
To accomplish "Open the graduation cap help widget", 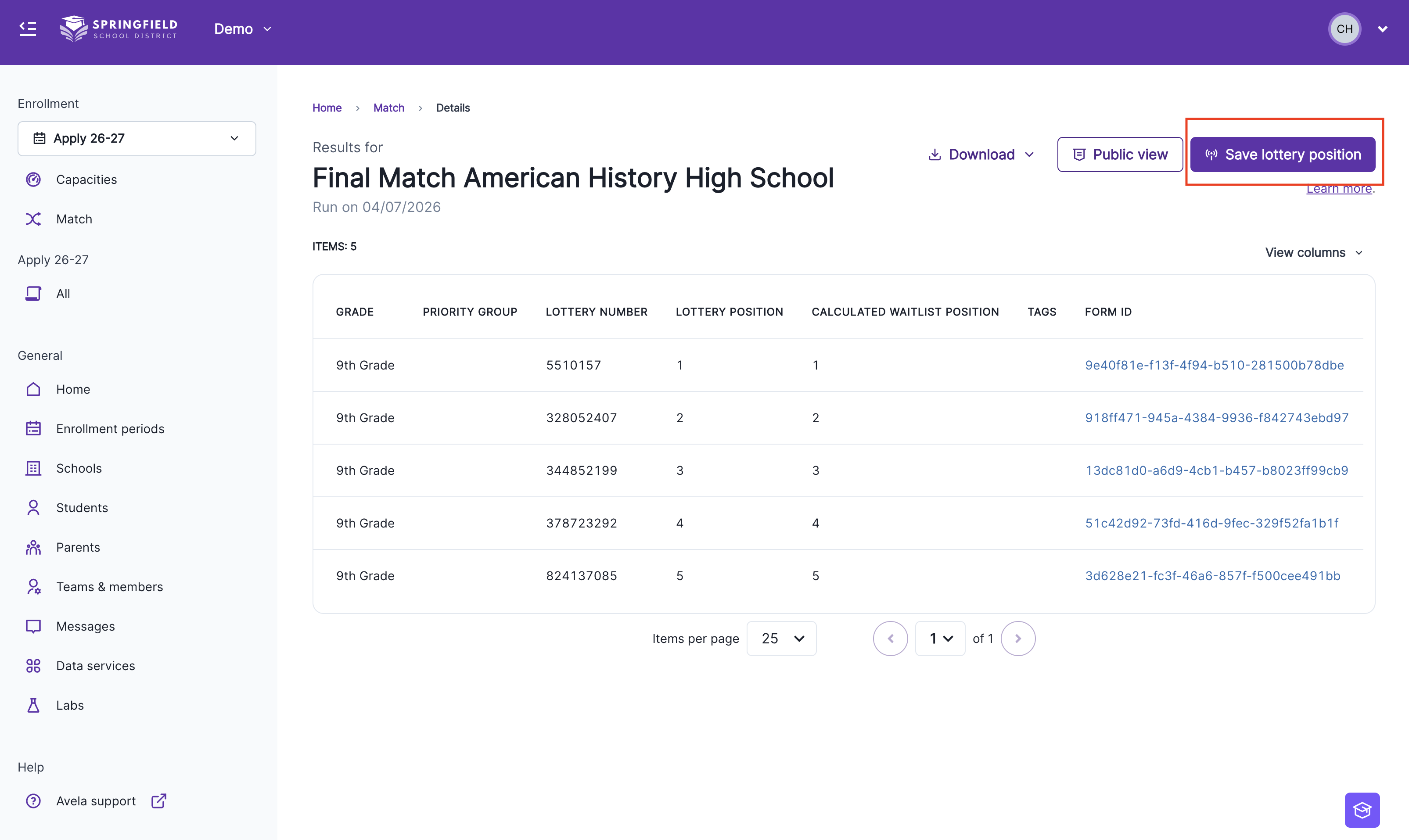I will click(x=1362, y=809).
